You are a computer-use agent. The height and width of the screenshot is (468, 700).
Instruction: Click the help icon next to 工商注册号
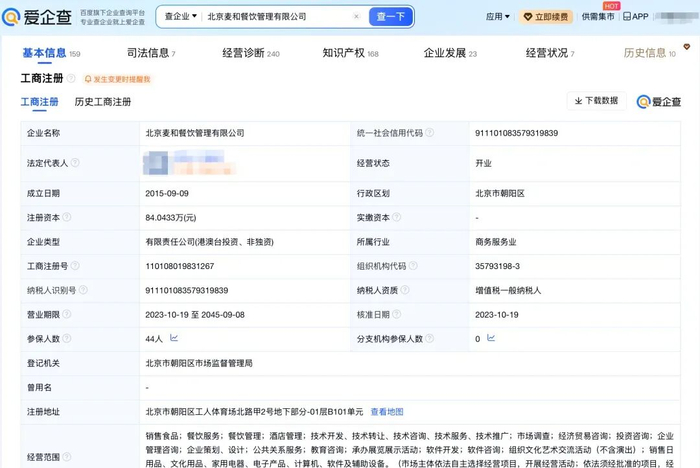[x=75, y=266]
